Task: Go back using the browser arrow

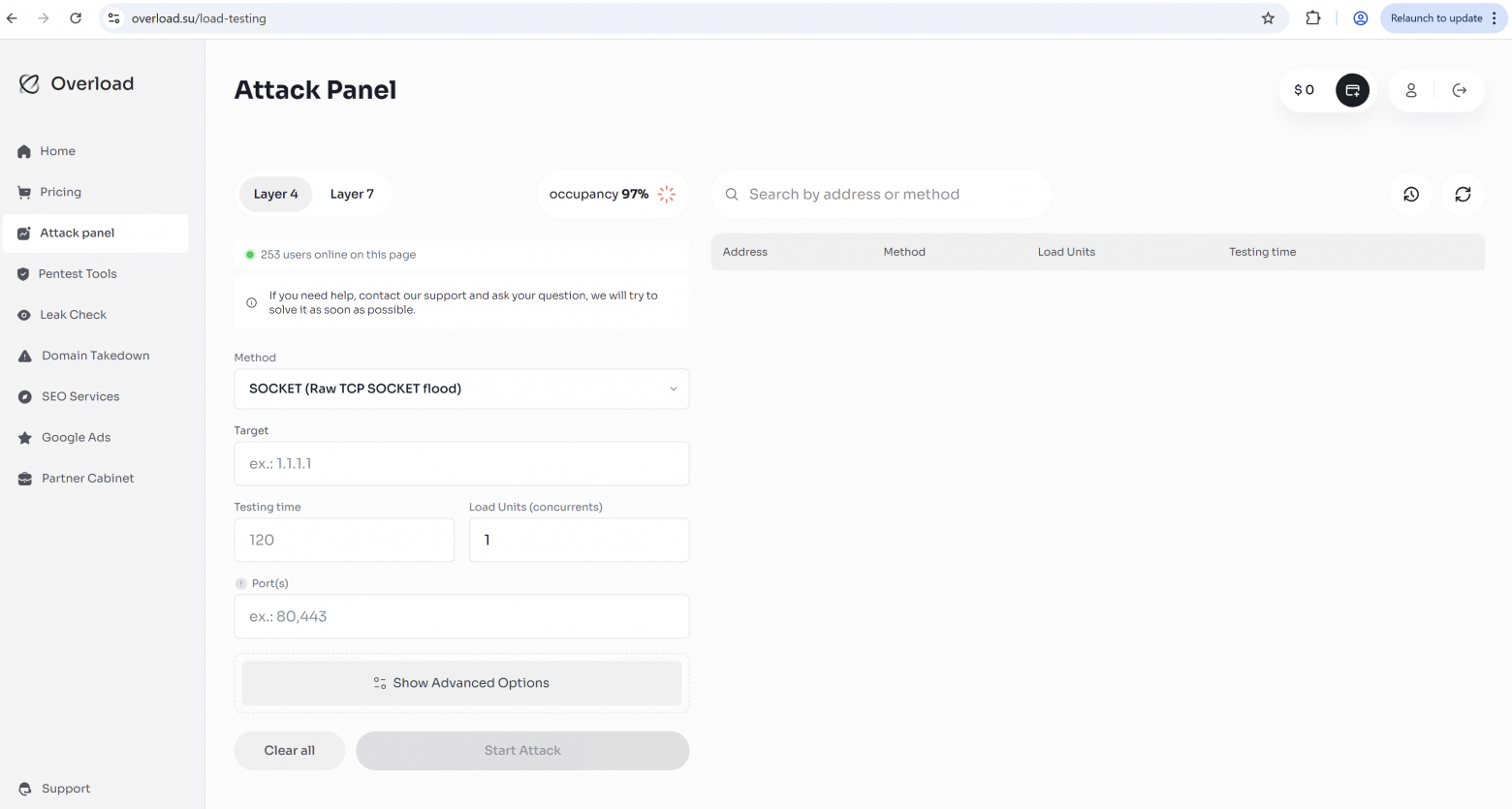Action: pos(12,18)
